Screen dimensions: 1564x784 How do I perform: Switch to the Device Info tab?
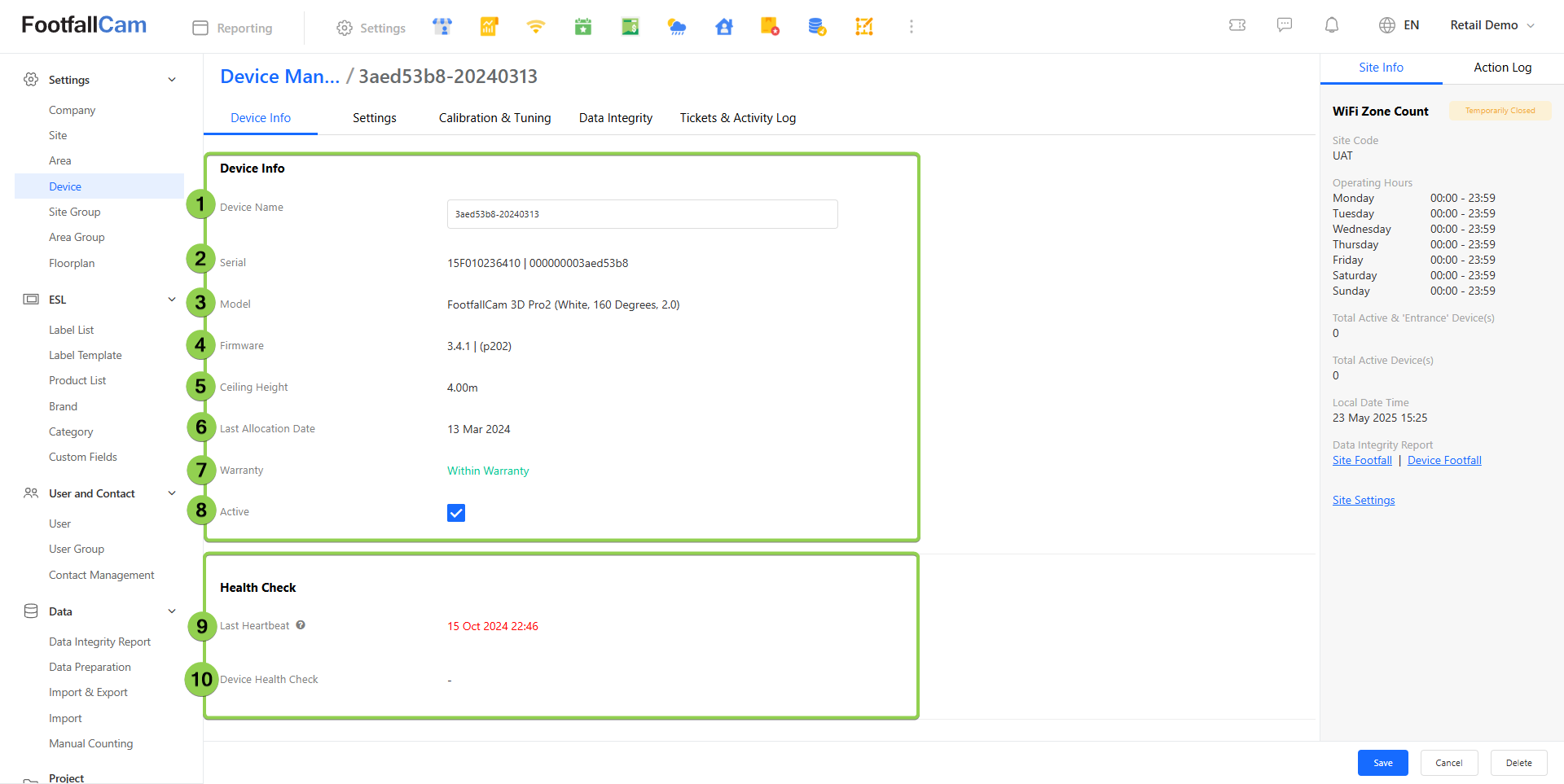pyautogui.click(x=261, y=118)
